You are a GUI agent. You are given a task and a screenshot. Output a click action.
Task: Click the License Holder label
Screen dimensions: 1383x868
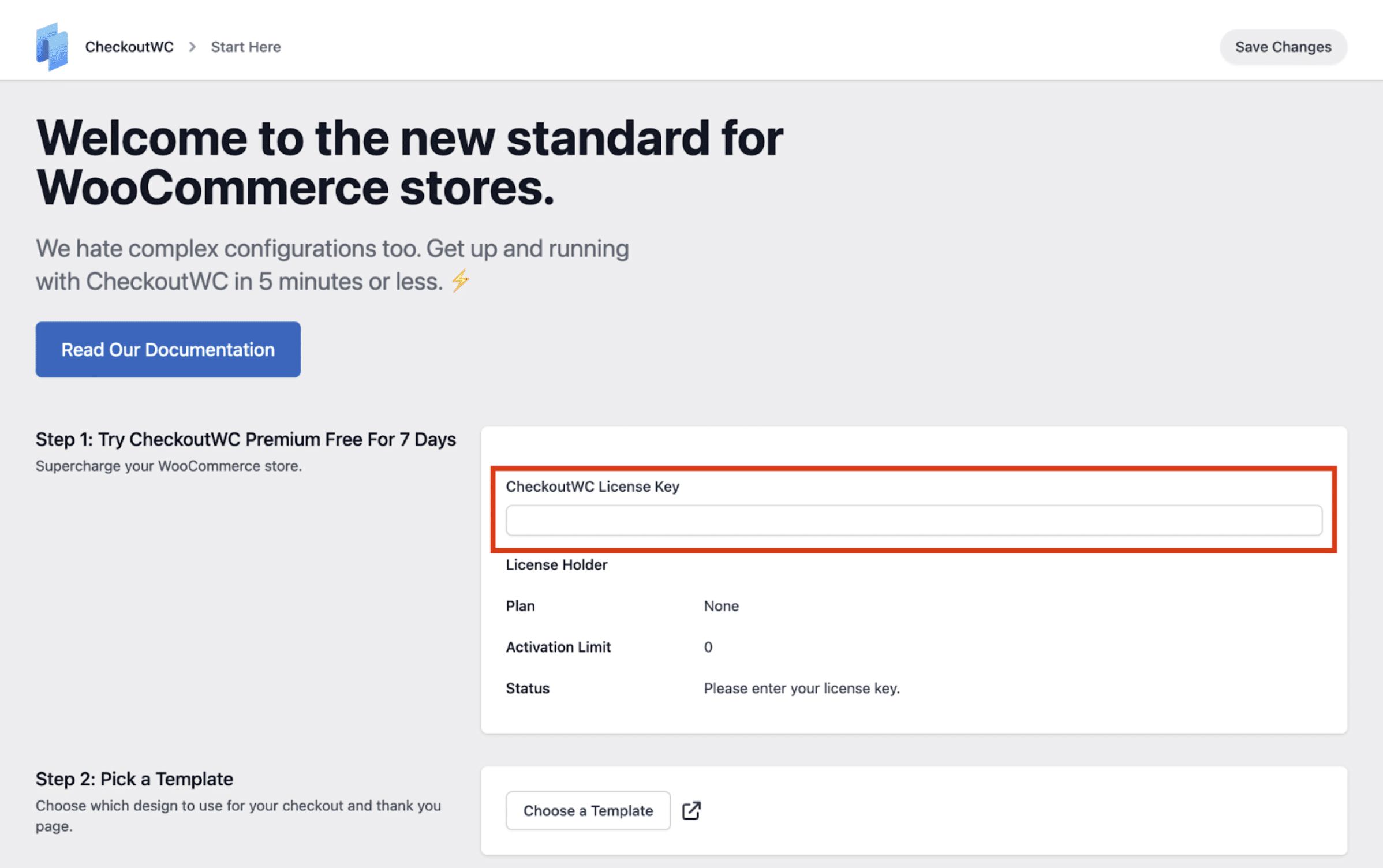point(556,564)
